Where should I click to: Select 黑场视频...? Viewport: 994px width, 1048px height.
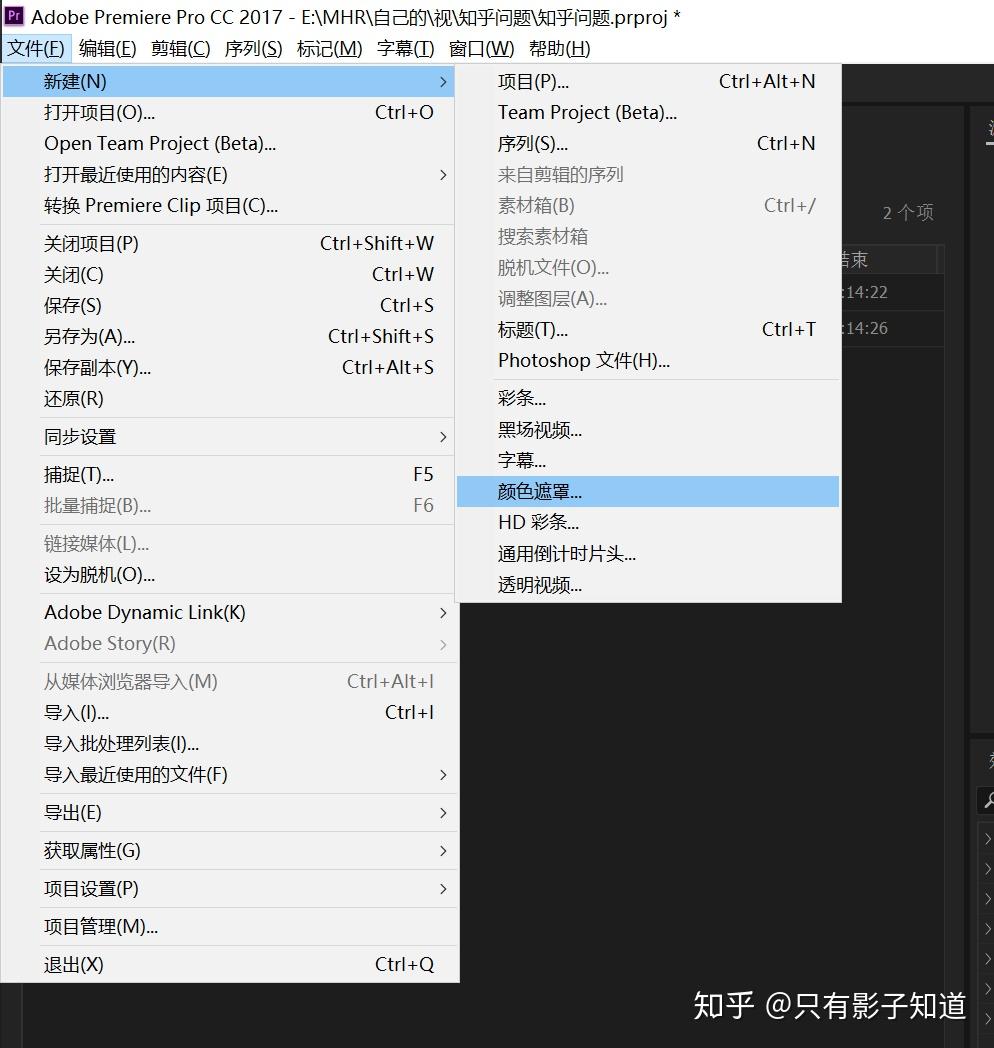coord(648,430)
